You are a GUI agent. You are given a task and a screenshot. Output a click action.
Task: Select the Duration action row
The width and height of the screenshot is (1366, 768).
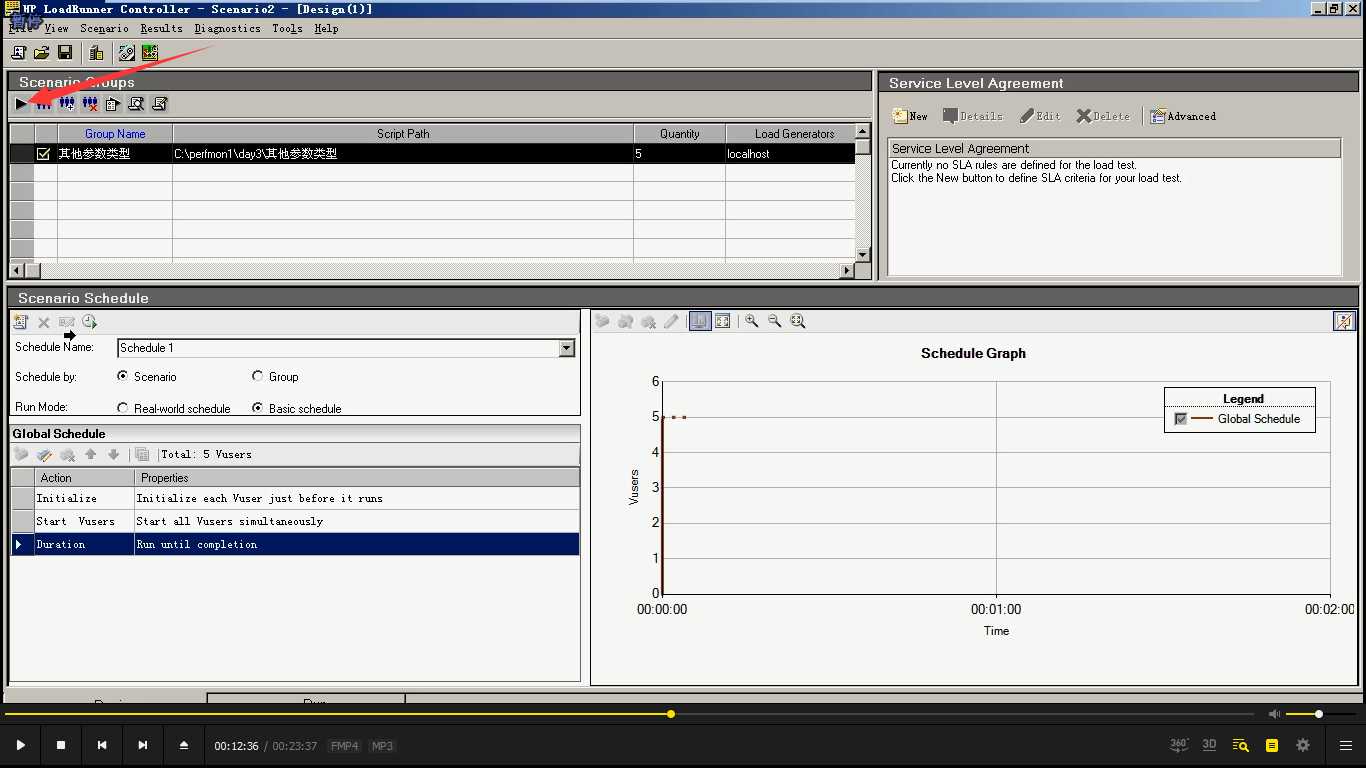click(295, 544)
